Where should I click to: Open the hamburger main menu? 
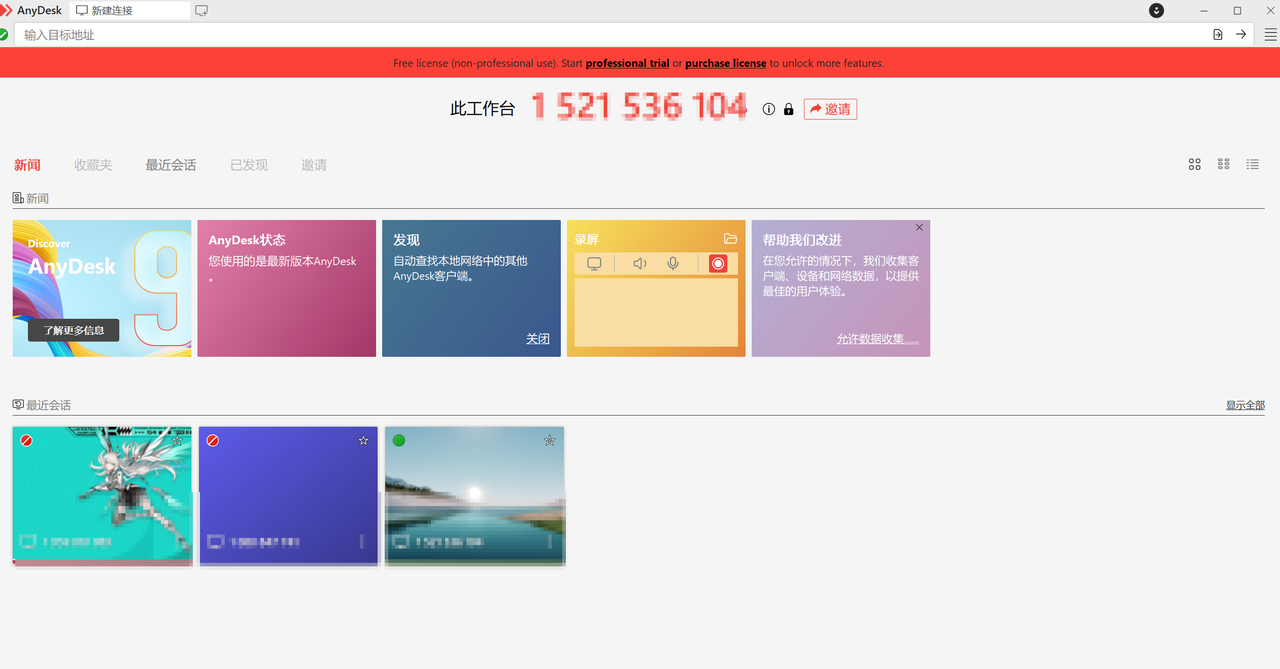point(1270,35)
